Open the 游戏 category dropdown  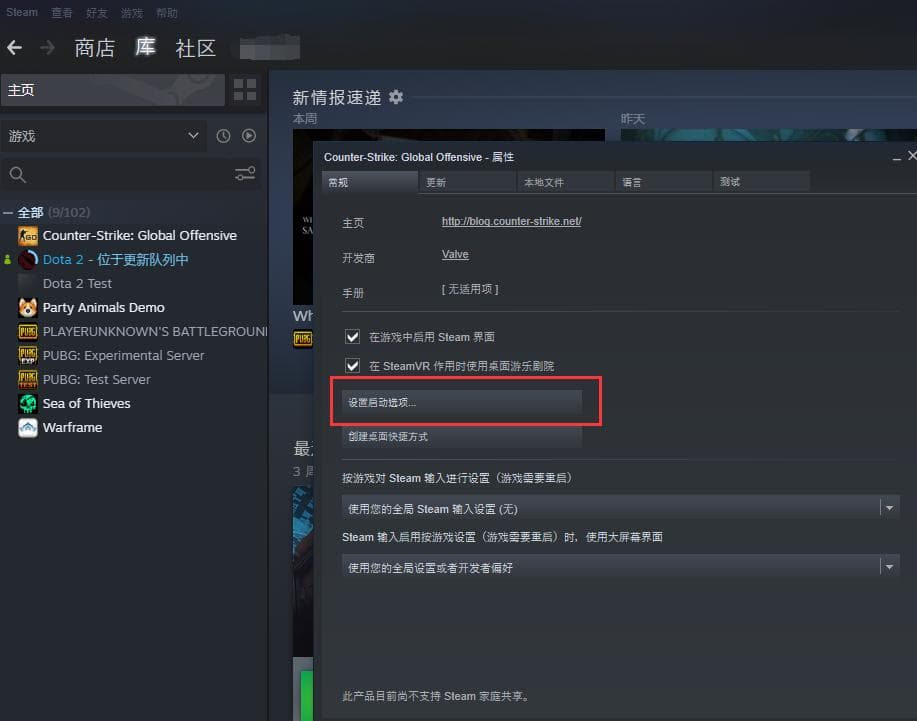(x=104, y=136)
